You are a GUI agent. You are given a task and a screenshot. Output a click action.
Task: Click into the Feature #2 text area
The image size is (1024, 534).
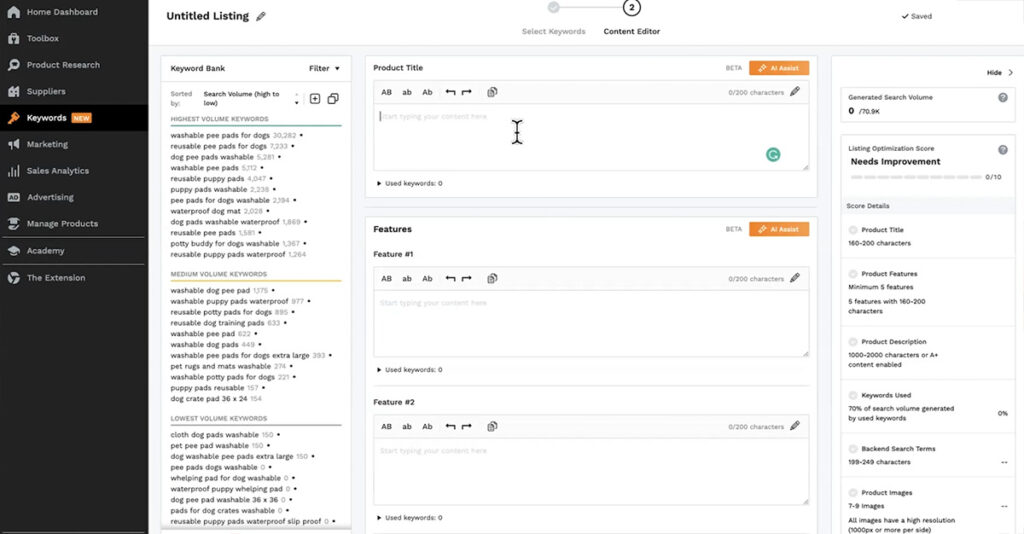click(x=591, y=472)
